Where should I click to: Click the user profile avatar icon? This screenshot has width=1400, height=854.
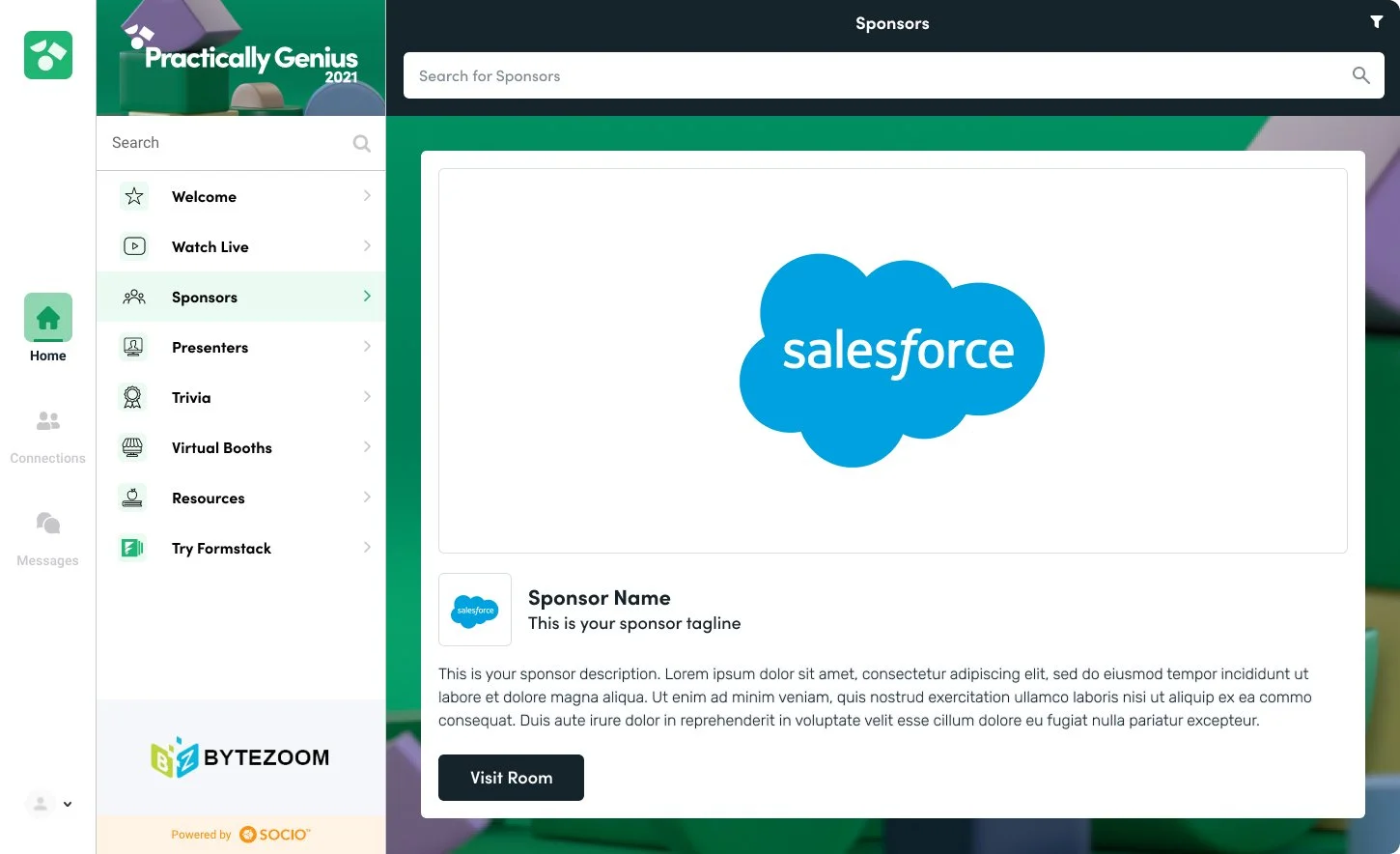(41, 803)
